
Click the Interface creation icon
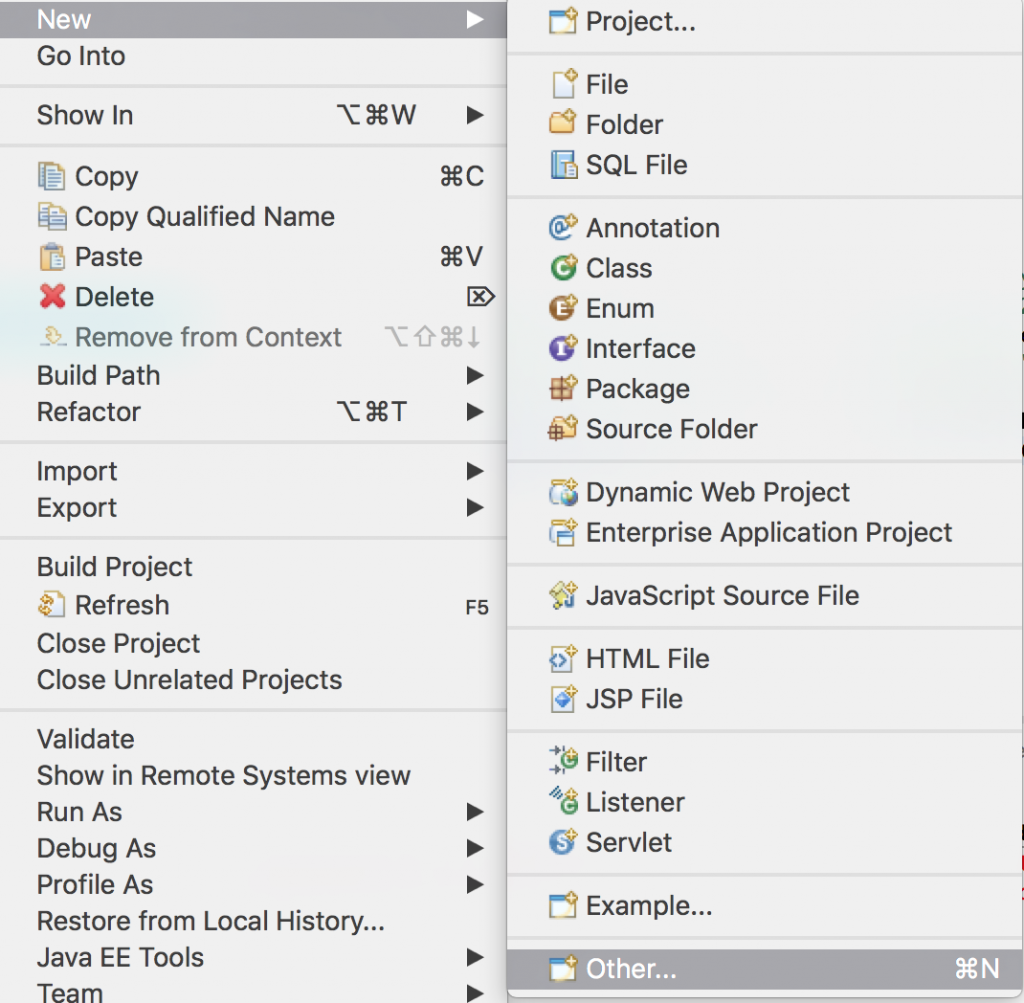coord(562,348)
